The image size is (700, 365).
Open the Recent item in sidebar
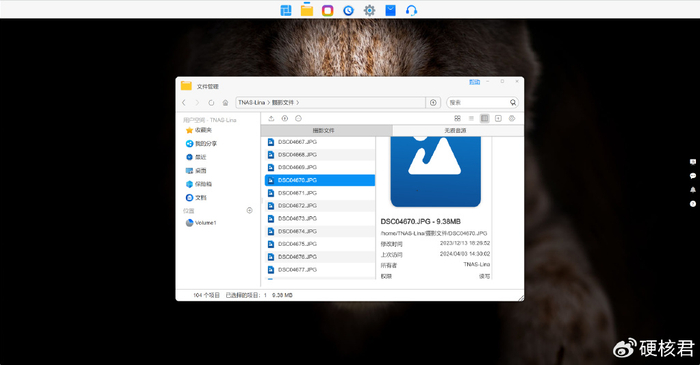(x=196, y=157)
